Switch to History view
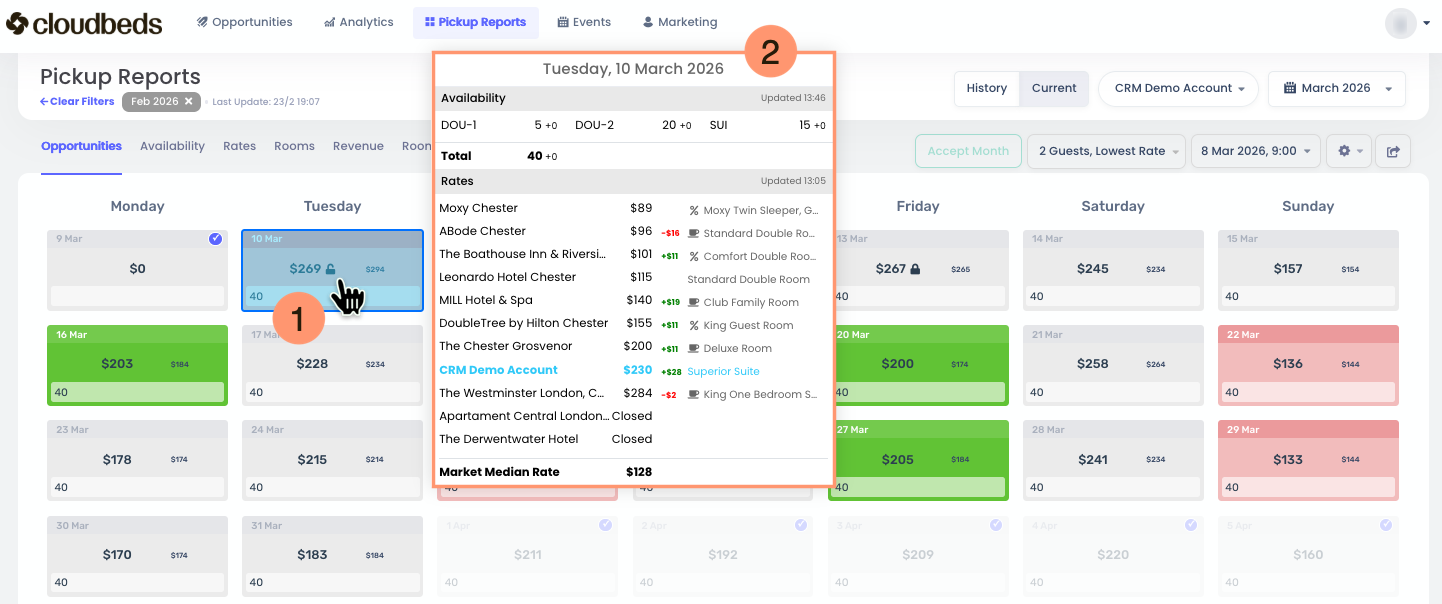This screenshot has height=604, width=1442. [986, 88]
